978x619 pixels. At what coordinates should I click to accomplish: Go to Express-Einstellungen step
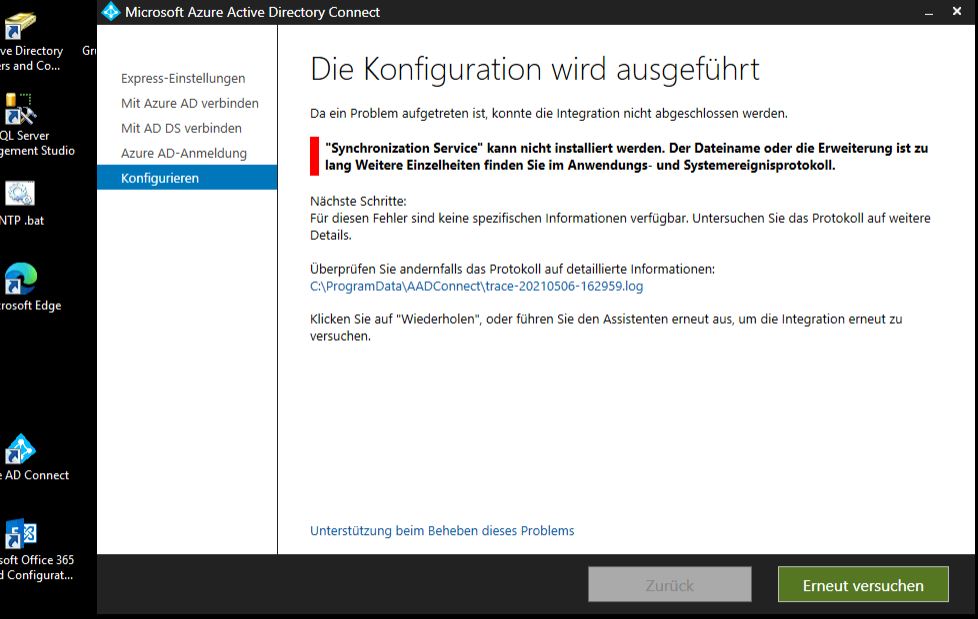point(183,78)
